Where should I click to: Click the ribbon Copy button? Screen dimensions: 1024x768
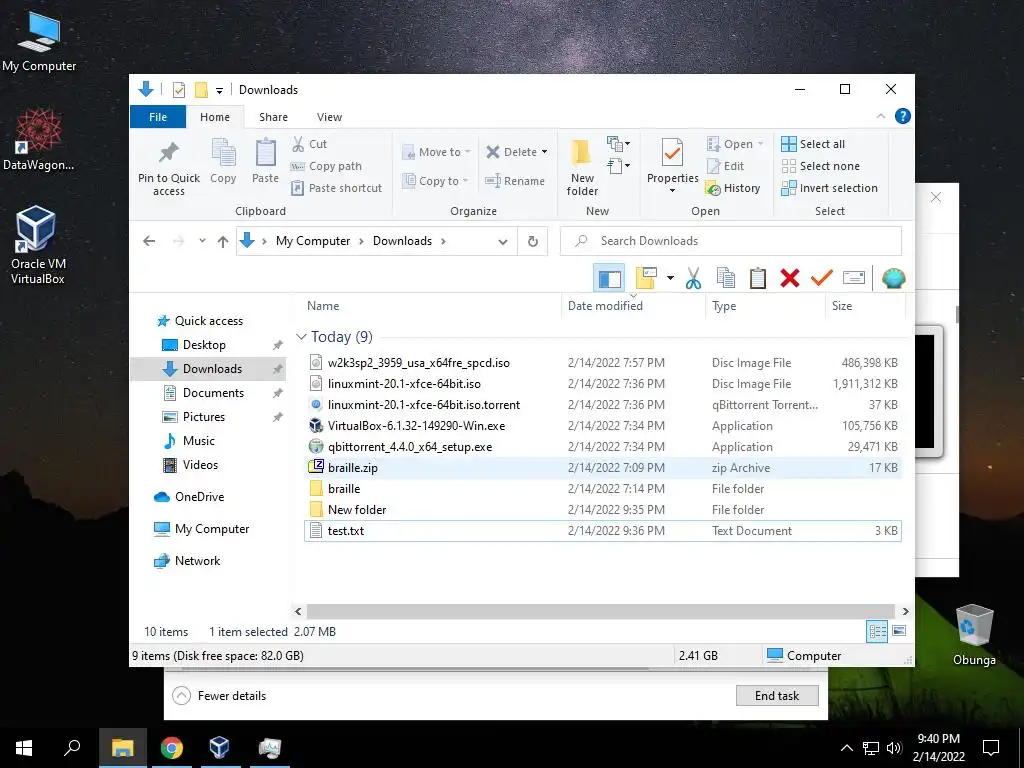[x=223, y=161]
